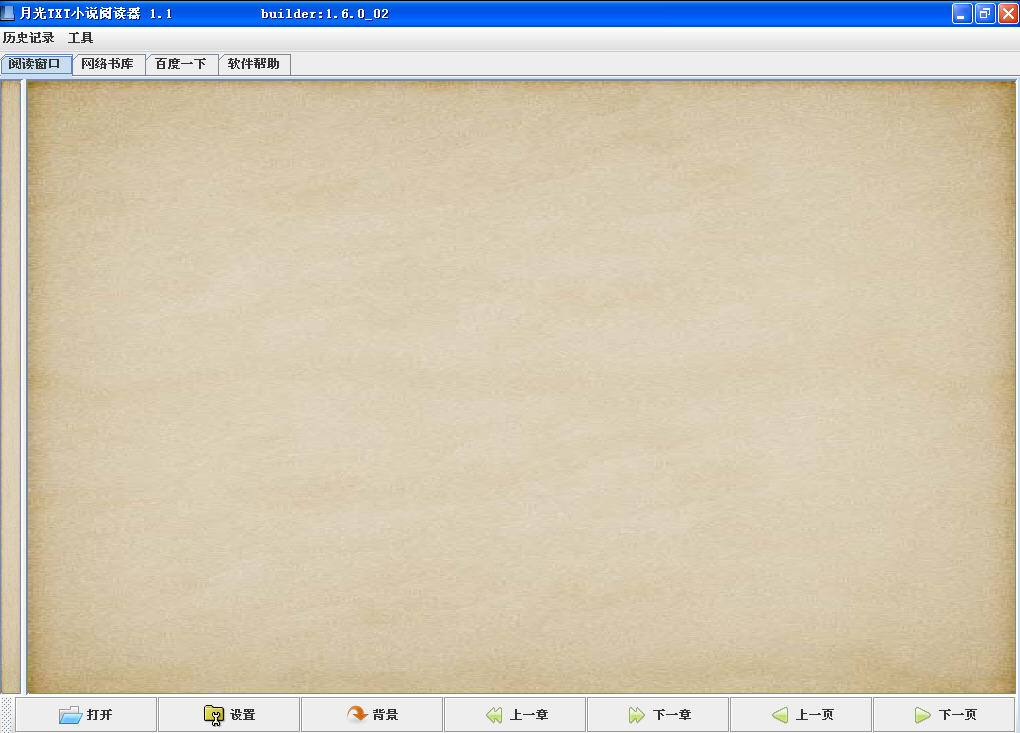Open settings via the 设置 icon
The height and width of the screenshot is (733, 1020).
[x=214, y=715]
